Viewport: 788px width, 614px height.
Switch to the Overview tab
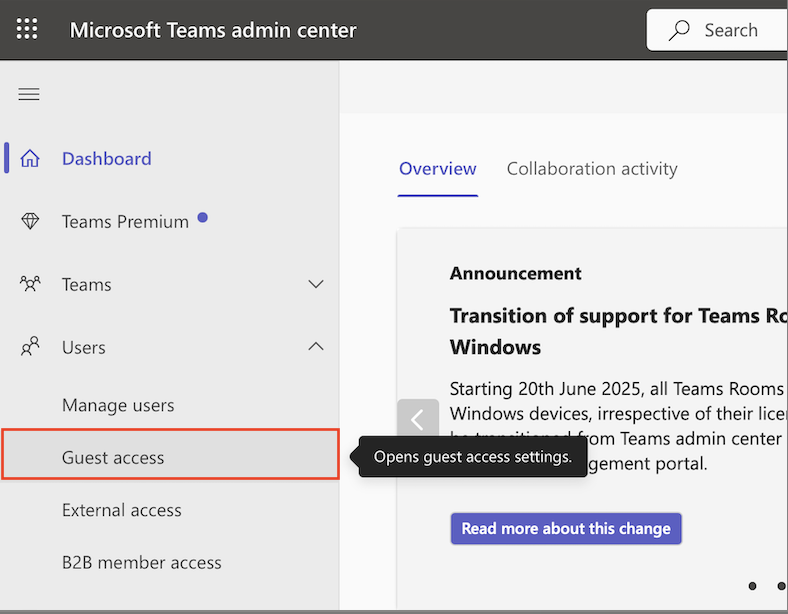[437, 169]
